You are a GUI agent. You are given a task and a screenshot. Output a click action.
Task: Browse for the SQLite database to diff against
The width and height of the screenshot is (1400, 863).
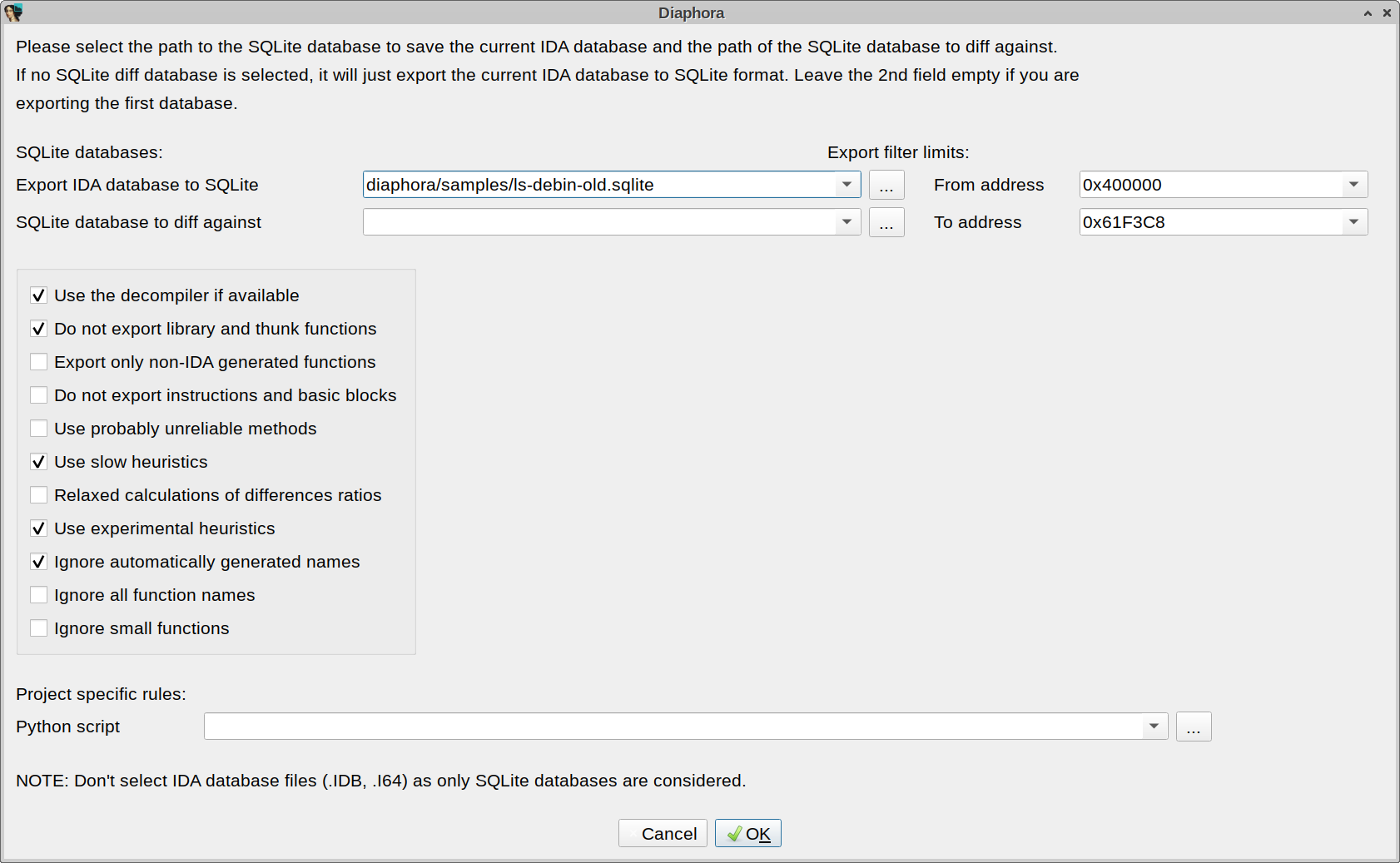click(886, 222)
